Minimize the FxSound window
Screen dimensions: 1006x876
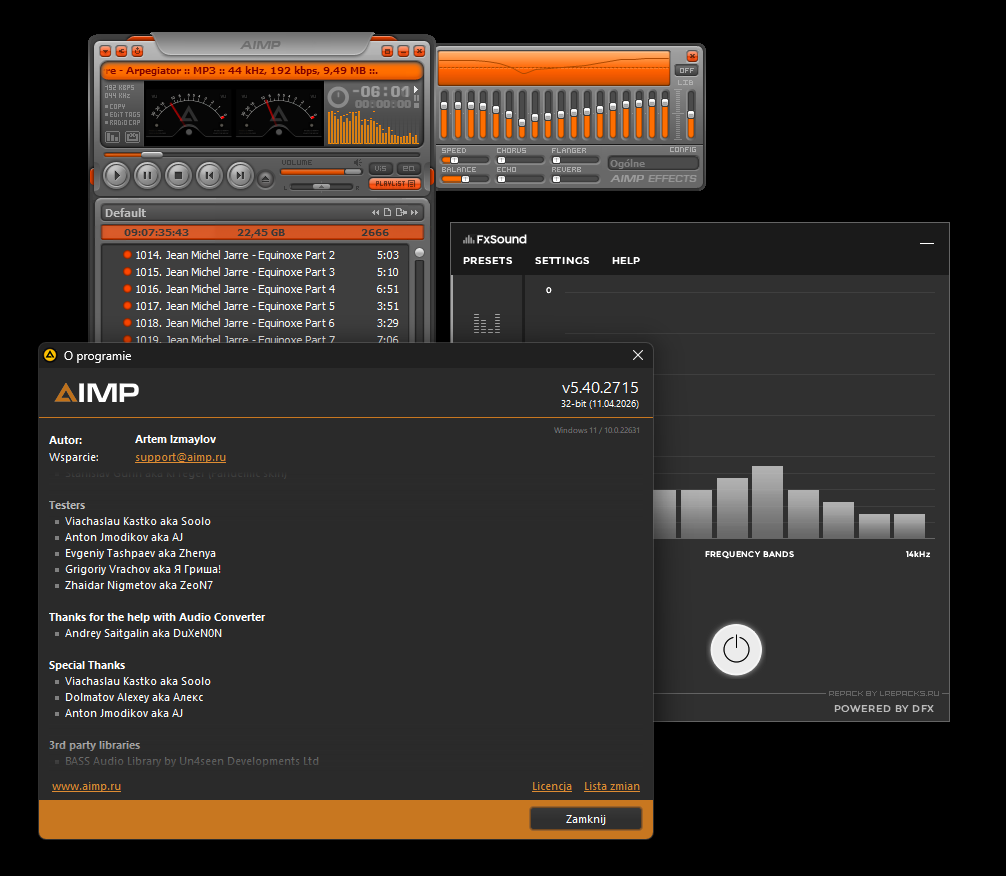point(926,243)
